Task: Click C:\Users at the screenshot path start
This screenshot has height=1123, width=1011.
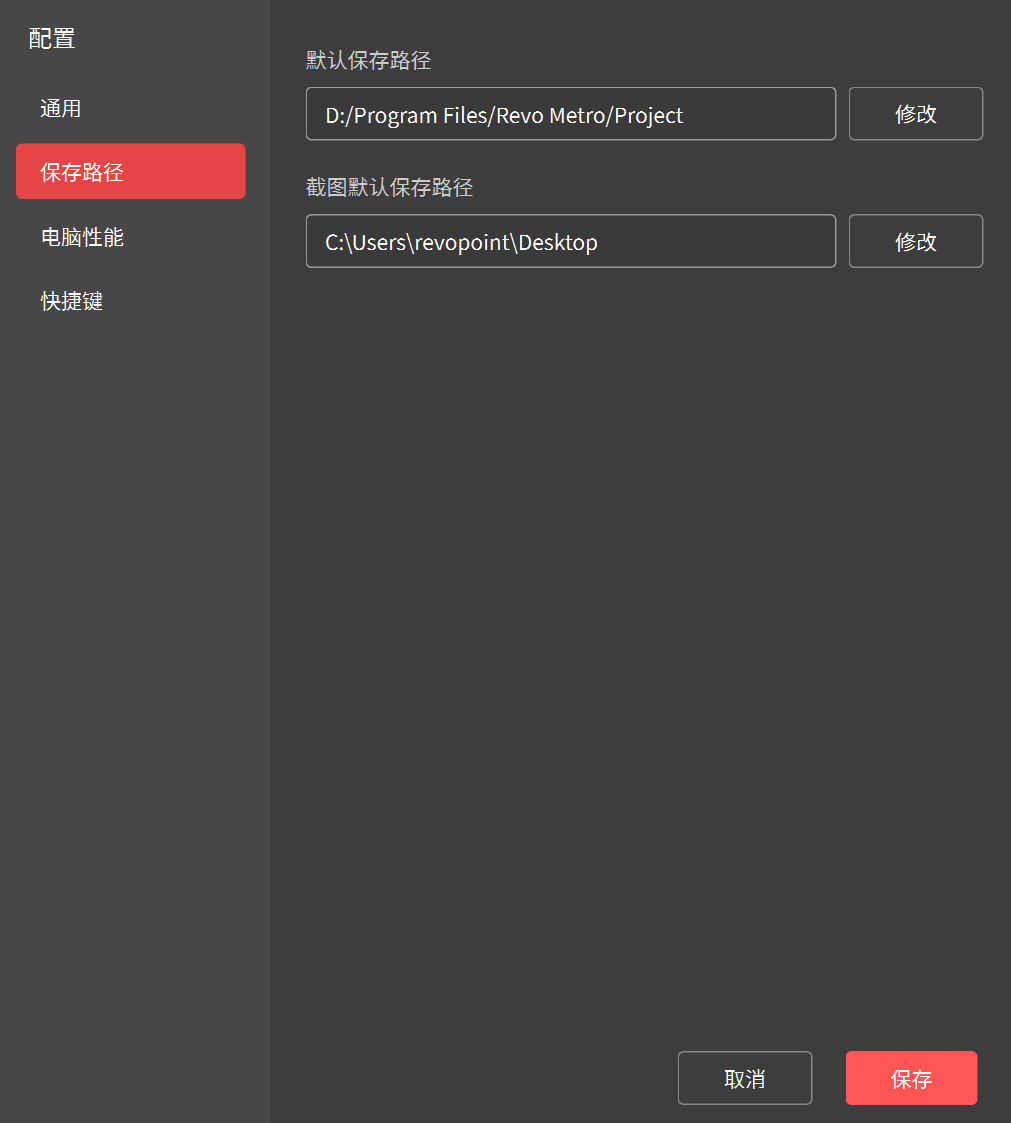Action: 366,242
